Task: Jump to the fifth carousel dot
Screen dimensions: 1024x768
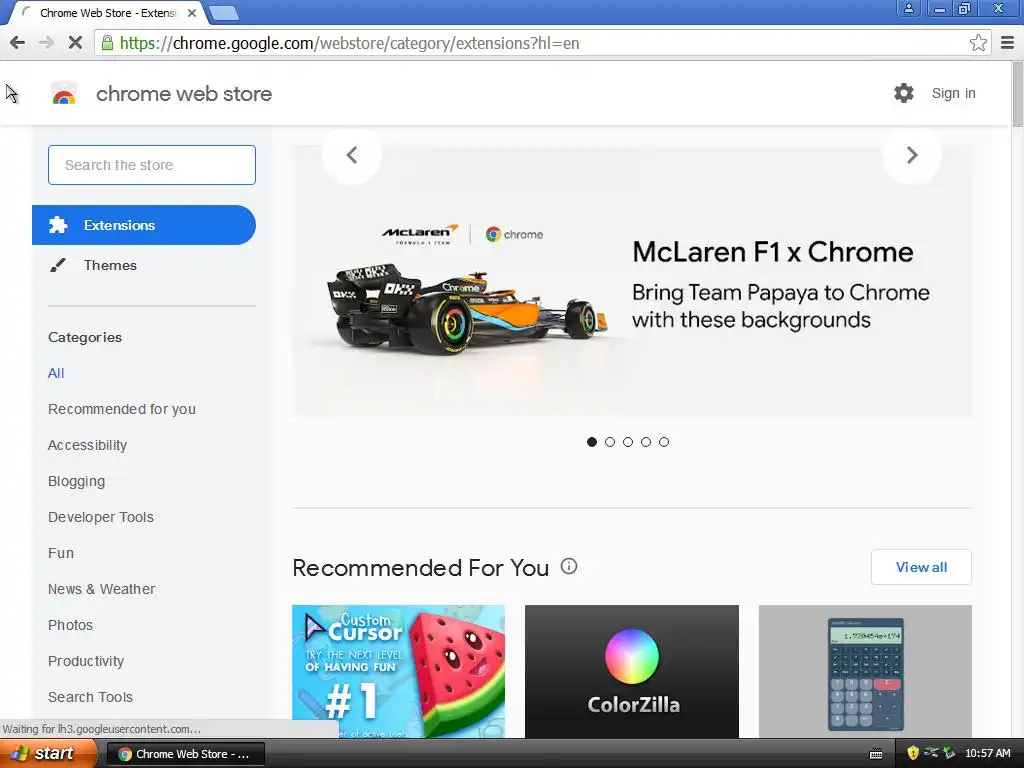Action: [664, 442]
